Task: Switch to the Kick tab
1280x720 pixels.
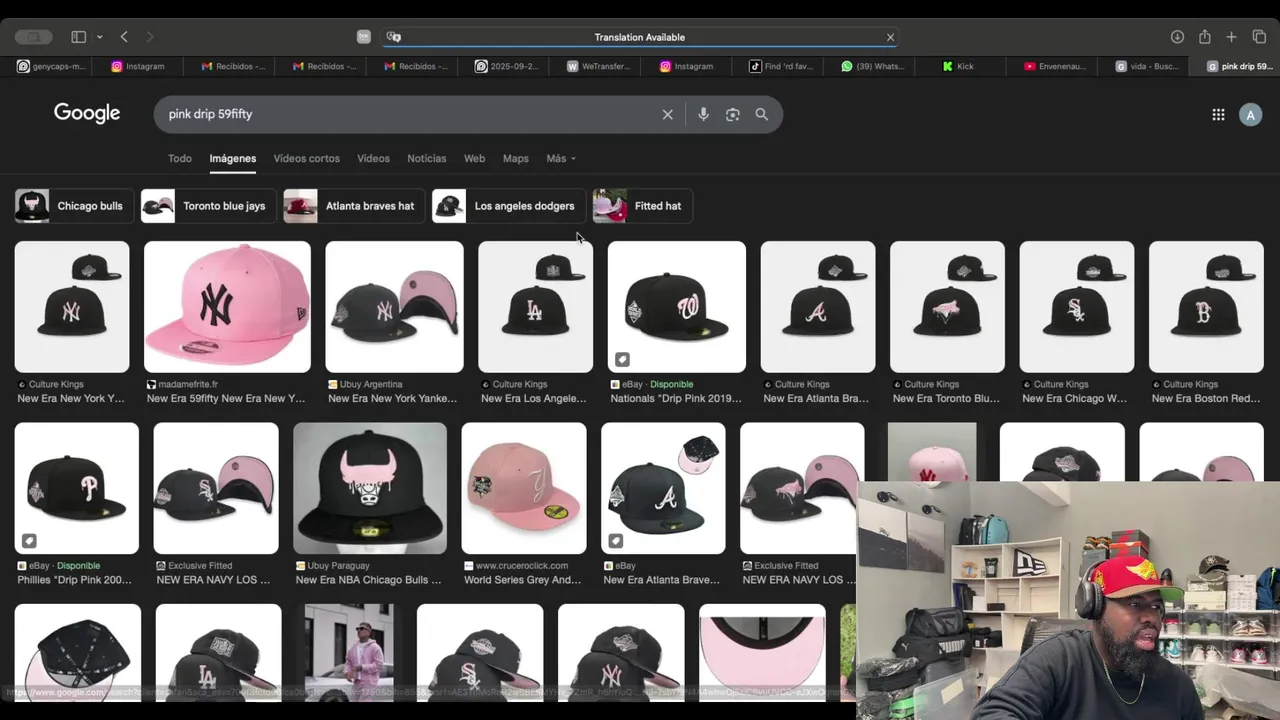Action: click(x=958, y=66)
